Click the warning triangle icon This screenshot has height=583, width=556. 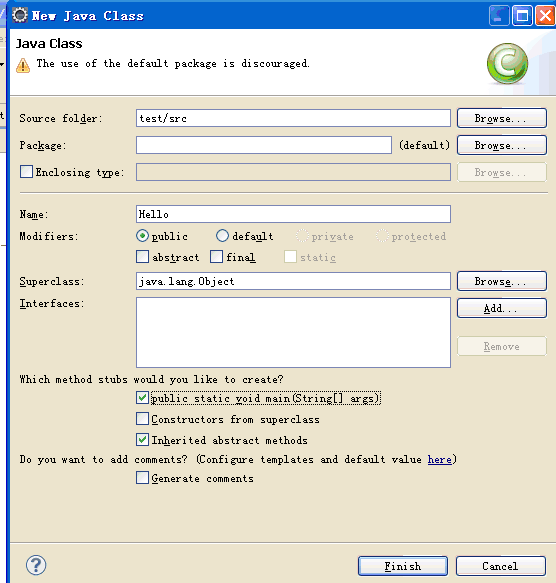pyautogui.click(x=23, y=65)
